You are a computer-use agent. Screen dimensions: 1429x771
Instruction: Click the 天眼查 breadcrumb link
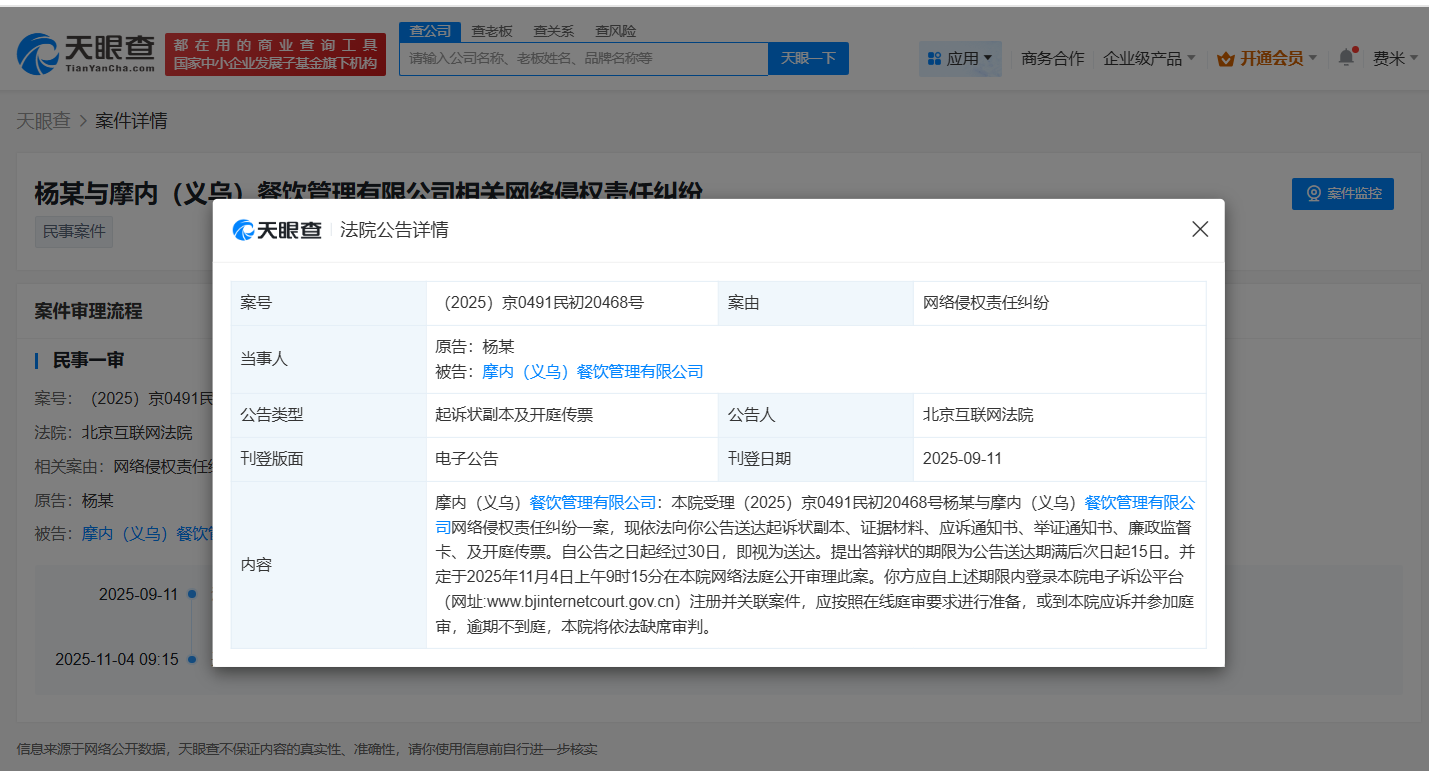[43, 121]
